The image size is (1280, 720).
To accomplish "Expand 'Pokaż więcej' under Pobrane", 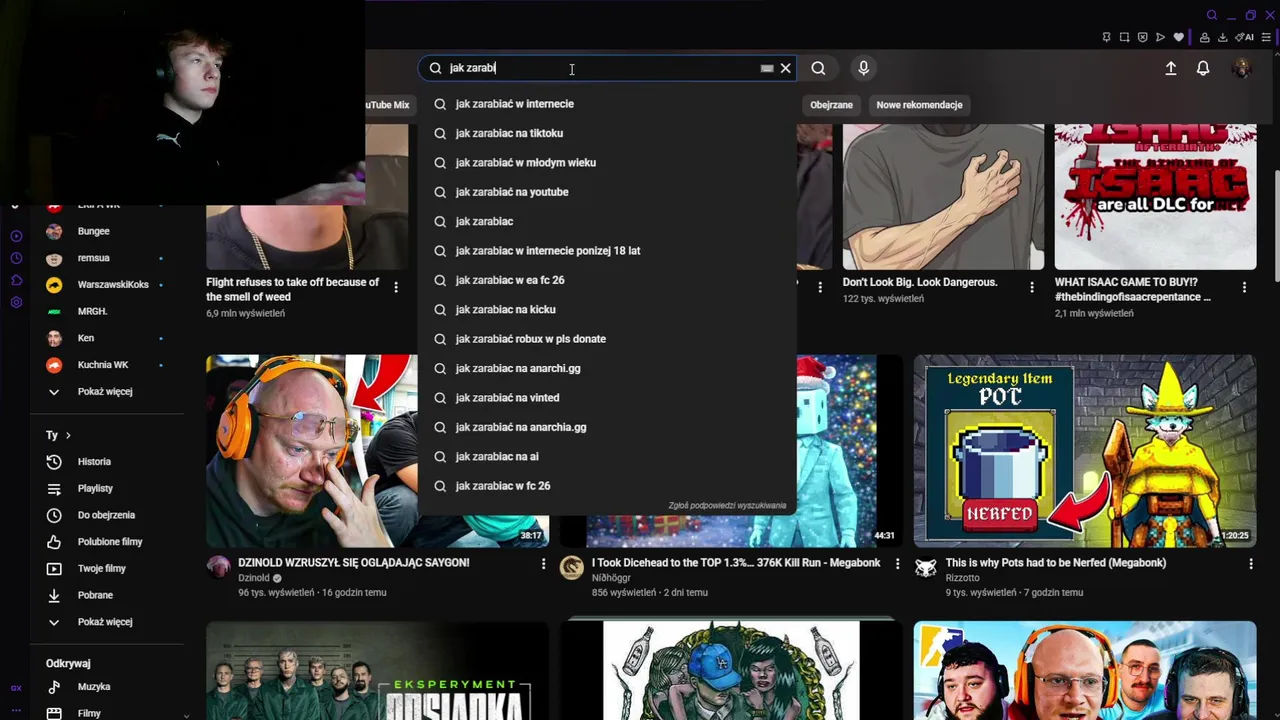I will click(x=108, y=622).
